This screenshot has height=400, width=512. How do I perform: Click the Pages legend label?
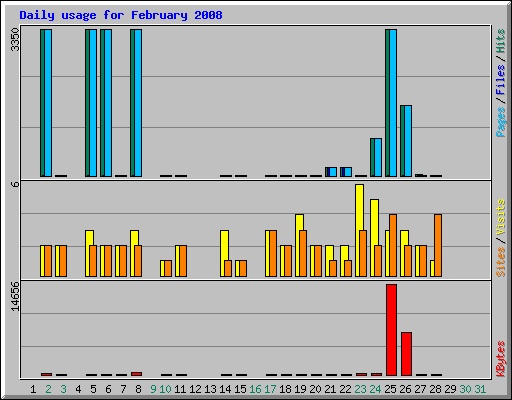coord(500,122)
